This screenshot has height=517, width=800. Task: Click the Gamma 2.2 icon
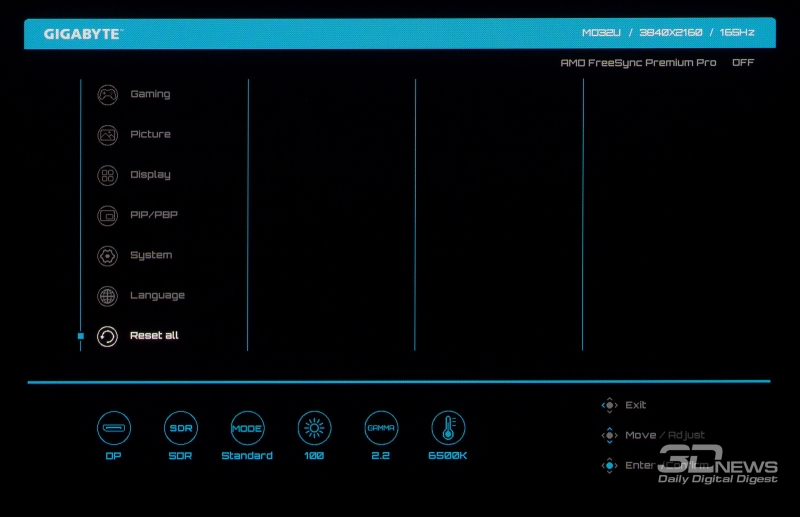tap(381, 428)
